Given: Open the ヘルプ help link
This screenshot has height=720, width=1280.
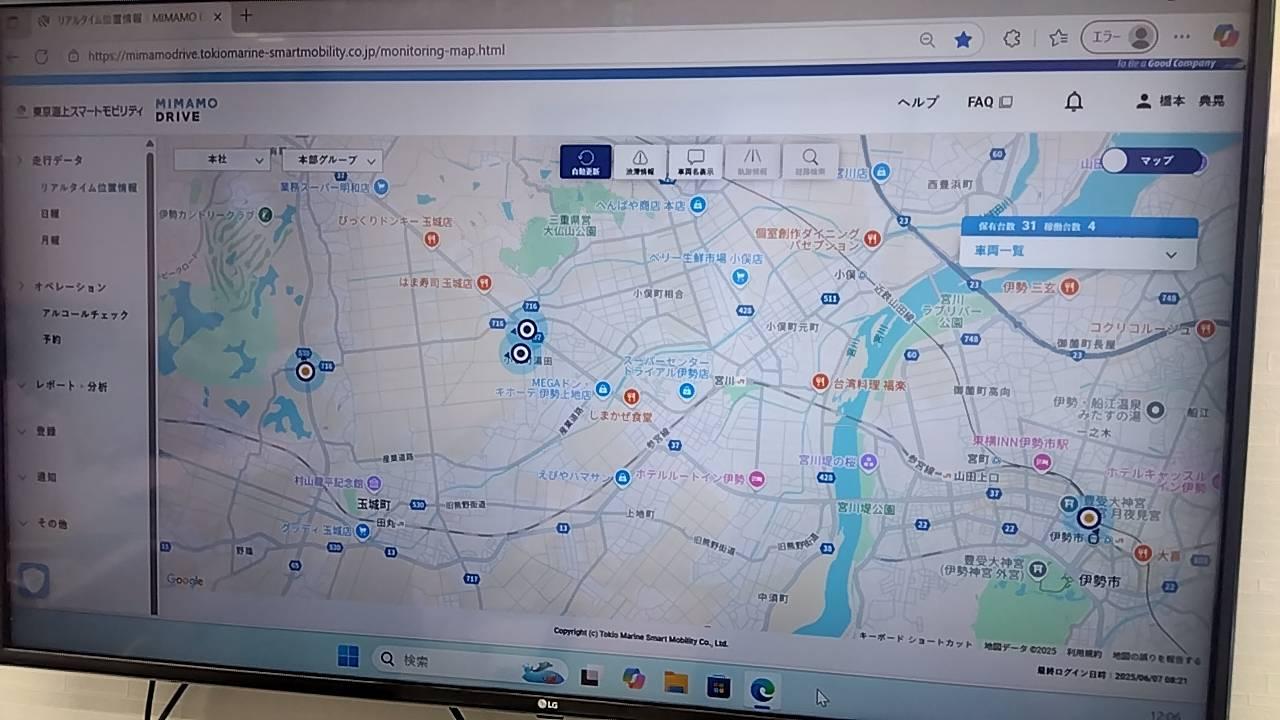Looking at the screenshot, I should (917, 102).
